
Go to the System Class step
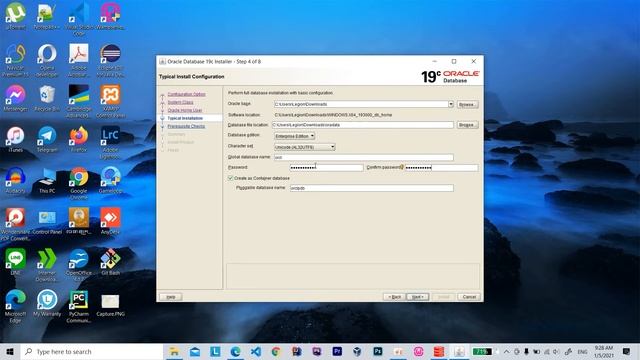180,102
